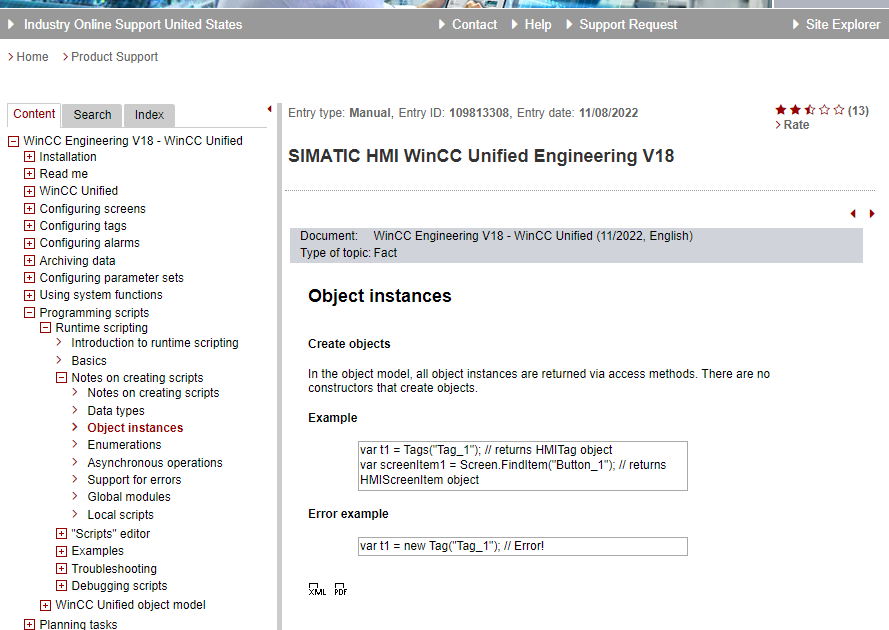
Task: Go to previous topic arrow
Action: click(x=853, y=214)
